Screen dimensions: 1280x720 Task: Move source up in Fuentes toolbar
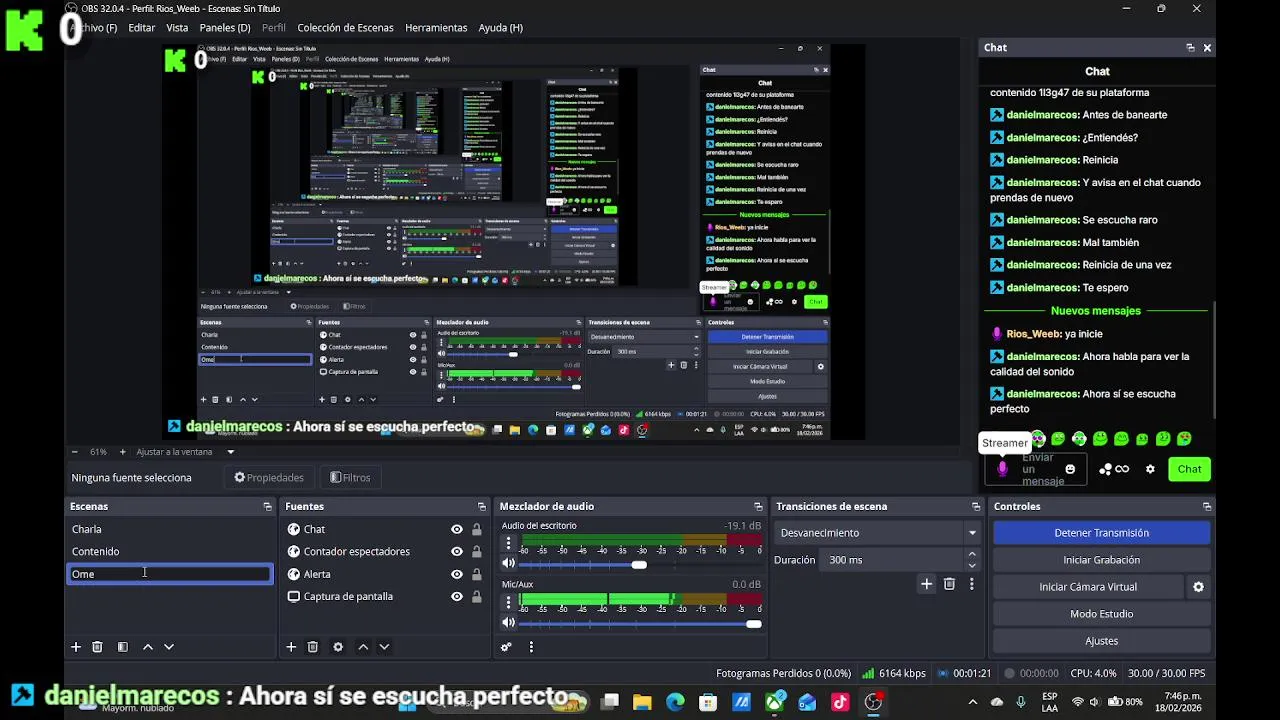tap(363, 647)
